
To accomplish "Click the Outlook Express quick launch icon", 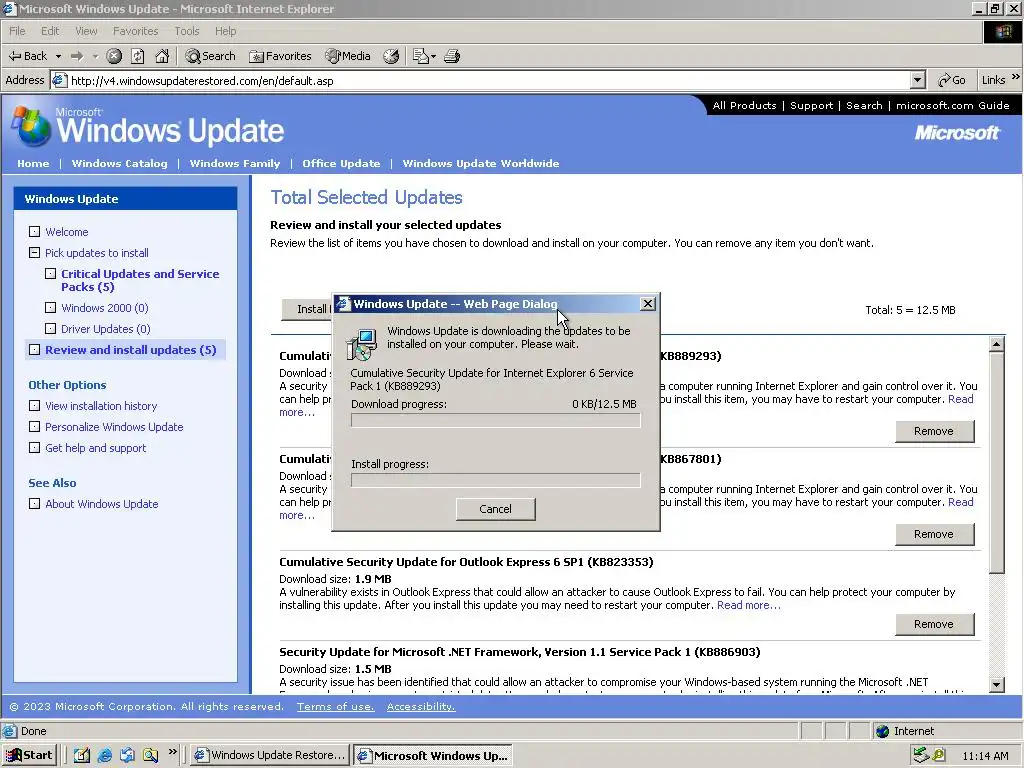I will pyautogui.click(x=127, y=755).
